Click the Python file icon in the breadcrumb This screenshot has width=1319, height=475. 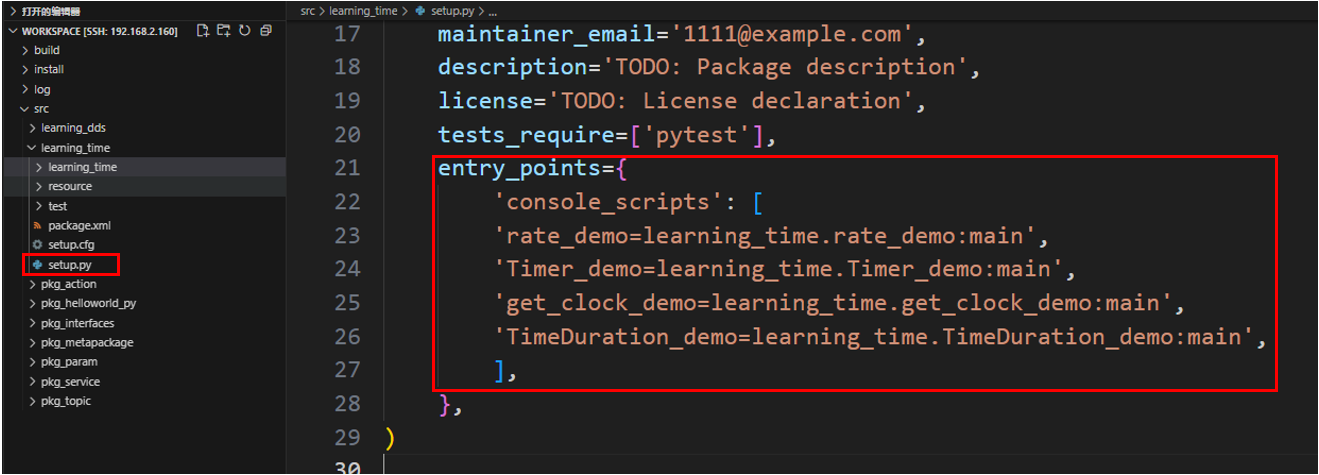tap(419, 11)
